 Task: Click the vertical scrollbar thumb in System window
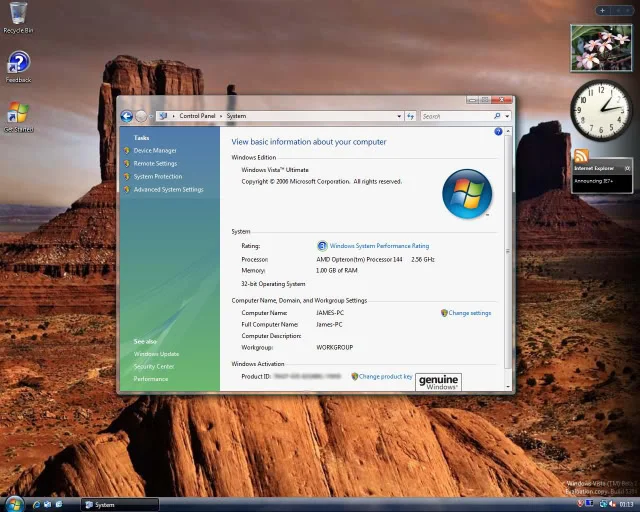(508, 252)
